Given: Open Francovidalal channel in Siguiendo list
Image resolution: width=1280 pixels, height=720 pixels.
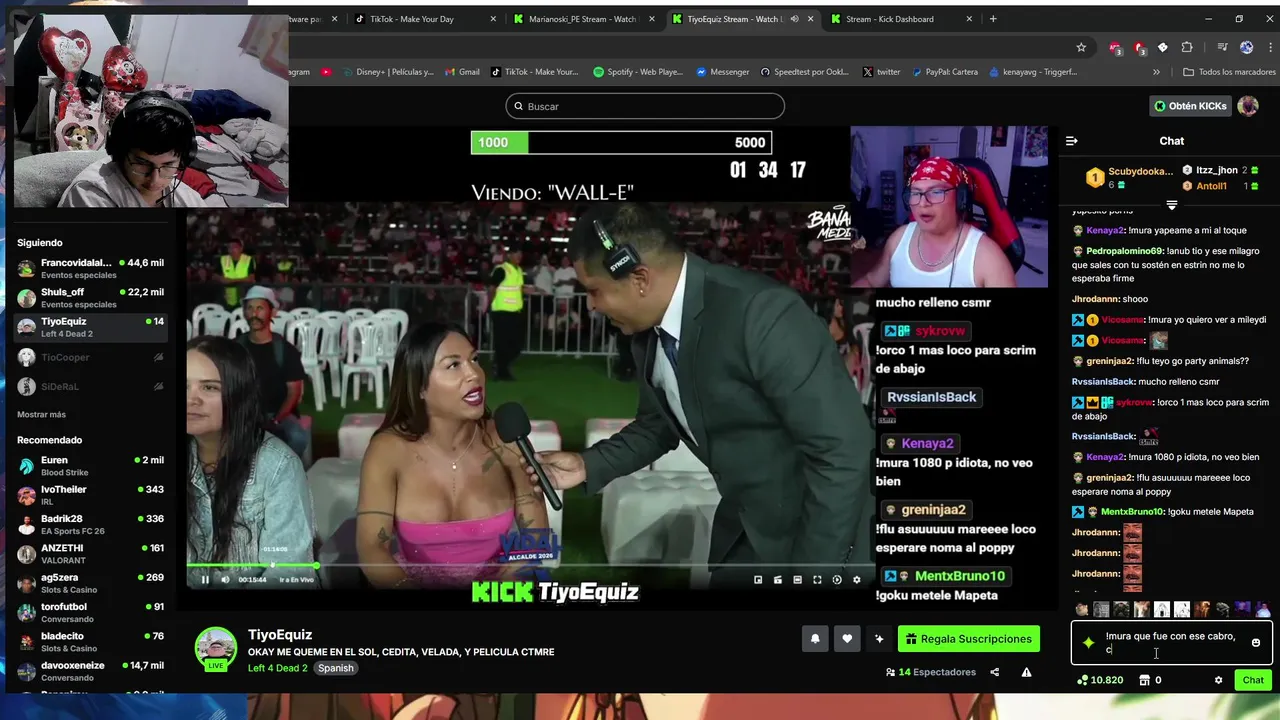Looking at the screenshot, I should [x=90, y=268].
